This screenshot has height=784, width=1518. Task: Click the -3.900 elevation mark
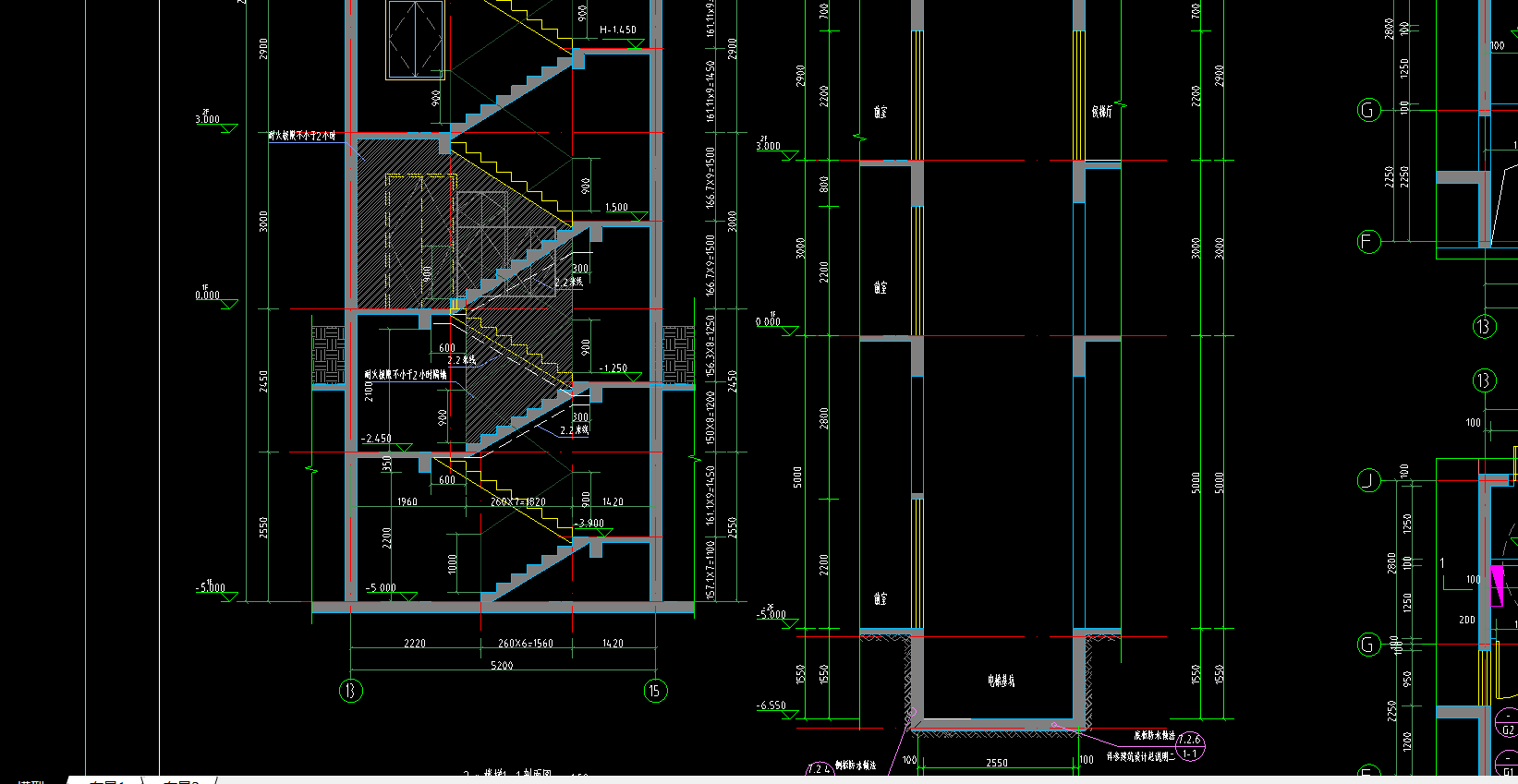(589, 523)
